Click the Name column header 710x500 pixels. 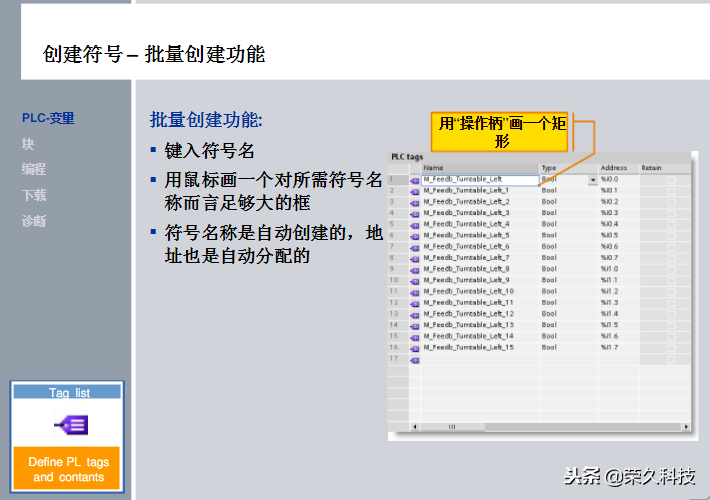coord(480,168)
